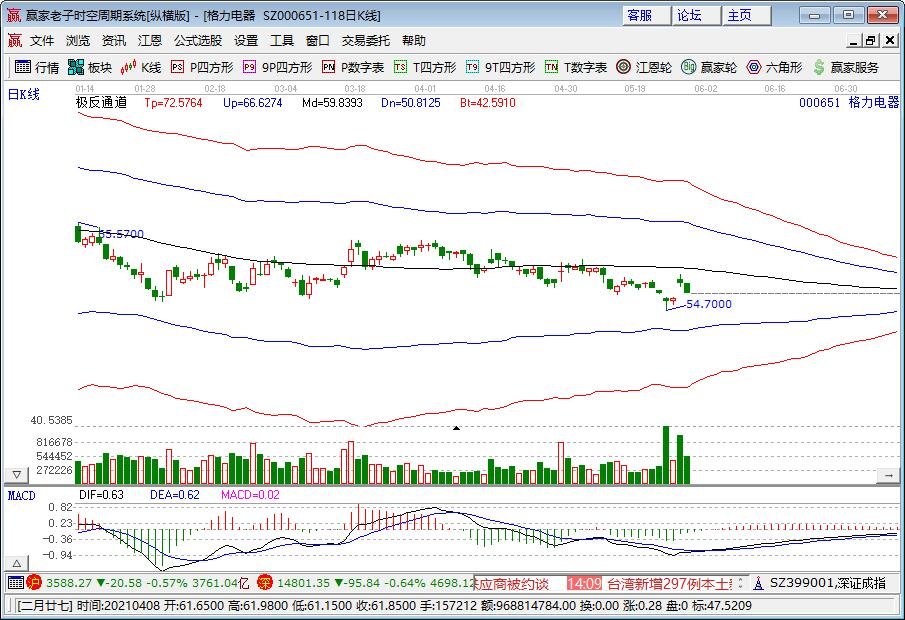Open the 窗口 menu
Image resolution: width=905 pixels, height=620 pixels.
tap(317, 40)
